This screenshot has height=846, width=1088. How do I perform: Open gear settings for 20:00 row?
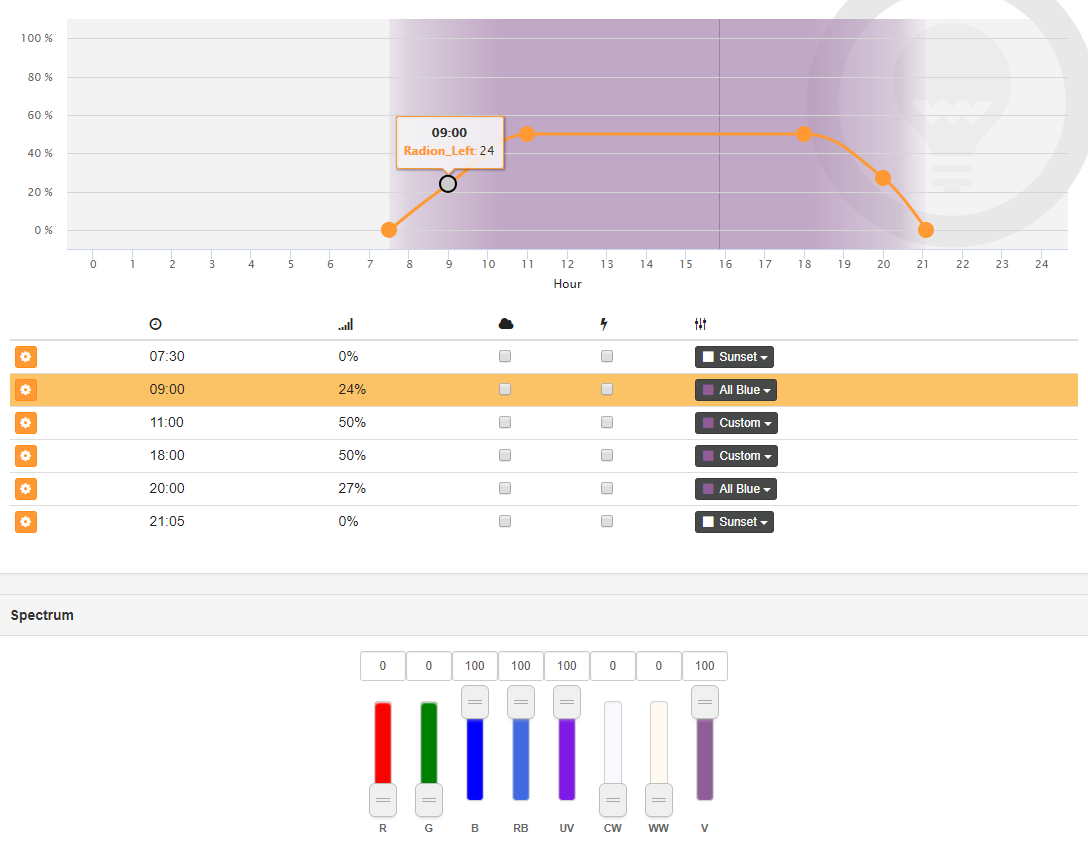(x=26, y=489)
